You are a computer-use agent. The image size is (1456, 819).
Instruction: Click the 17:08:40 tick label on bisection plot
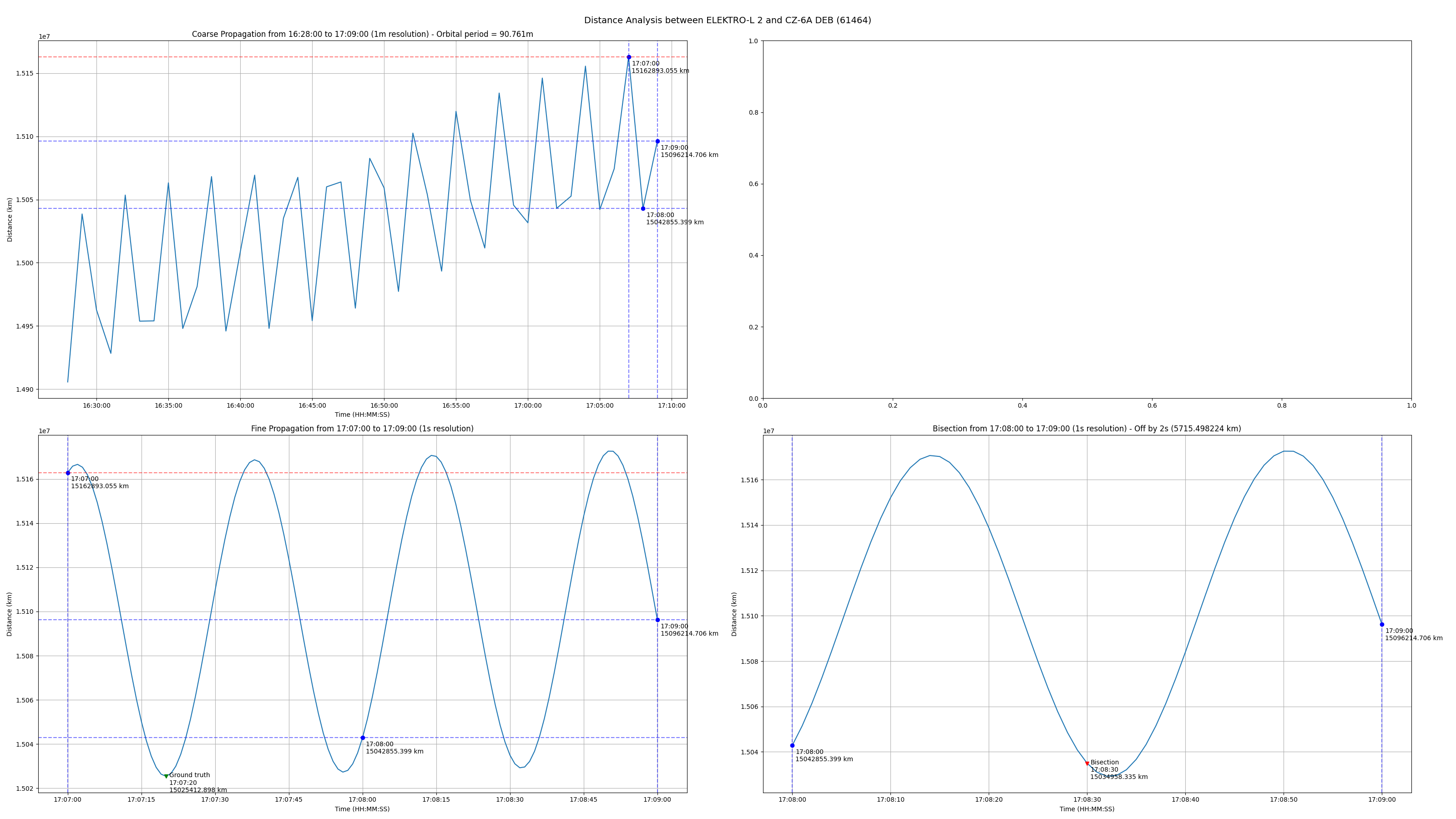[x=1185, y=800]
